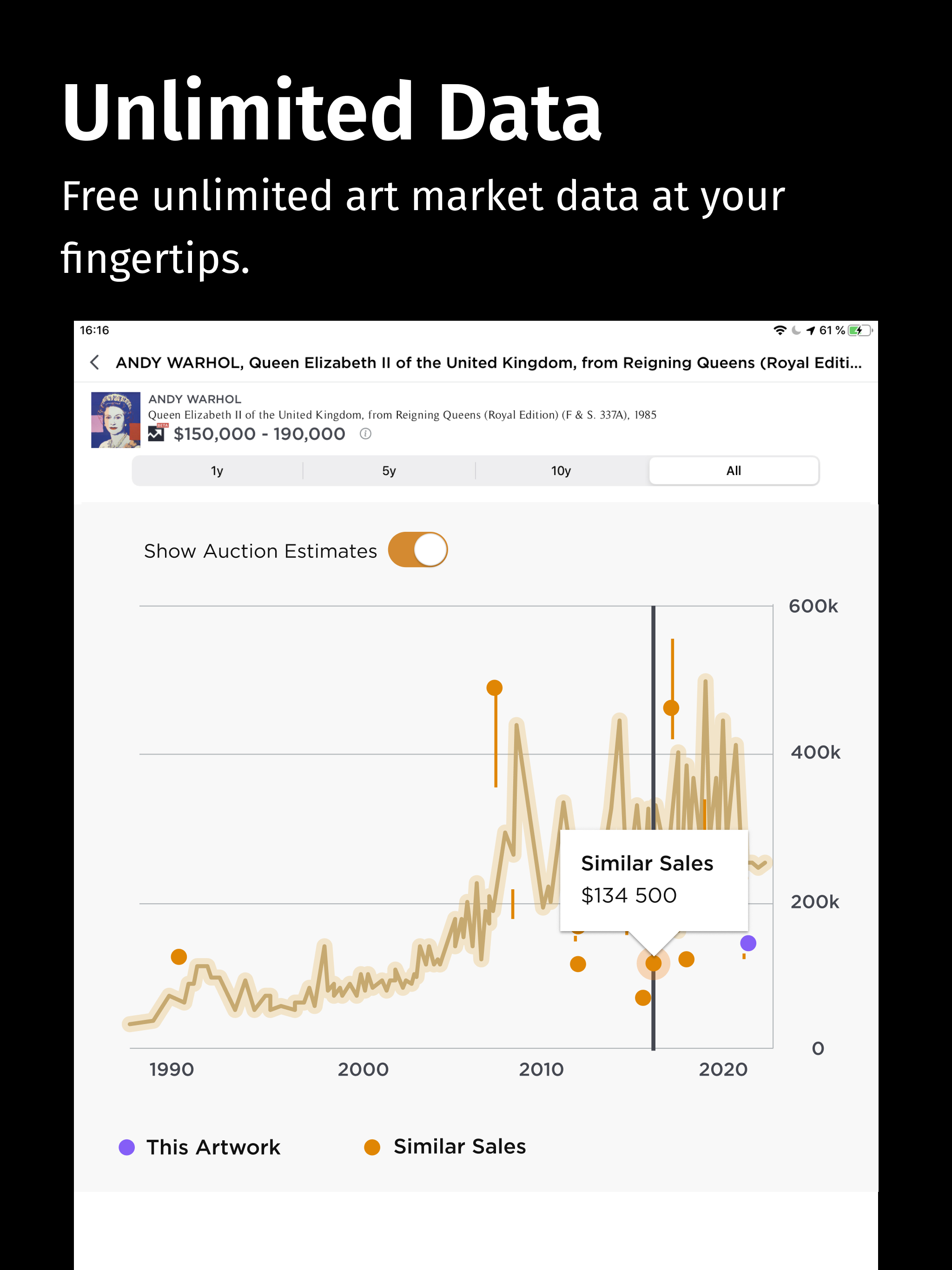Tap the Wi-Fi icon in the status bar
This screenshot has height=1270, width=952.
click(780, 330)
